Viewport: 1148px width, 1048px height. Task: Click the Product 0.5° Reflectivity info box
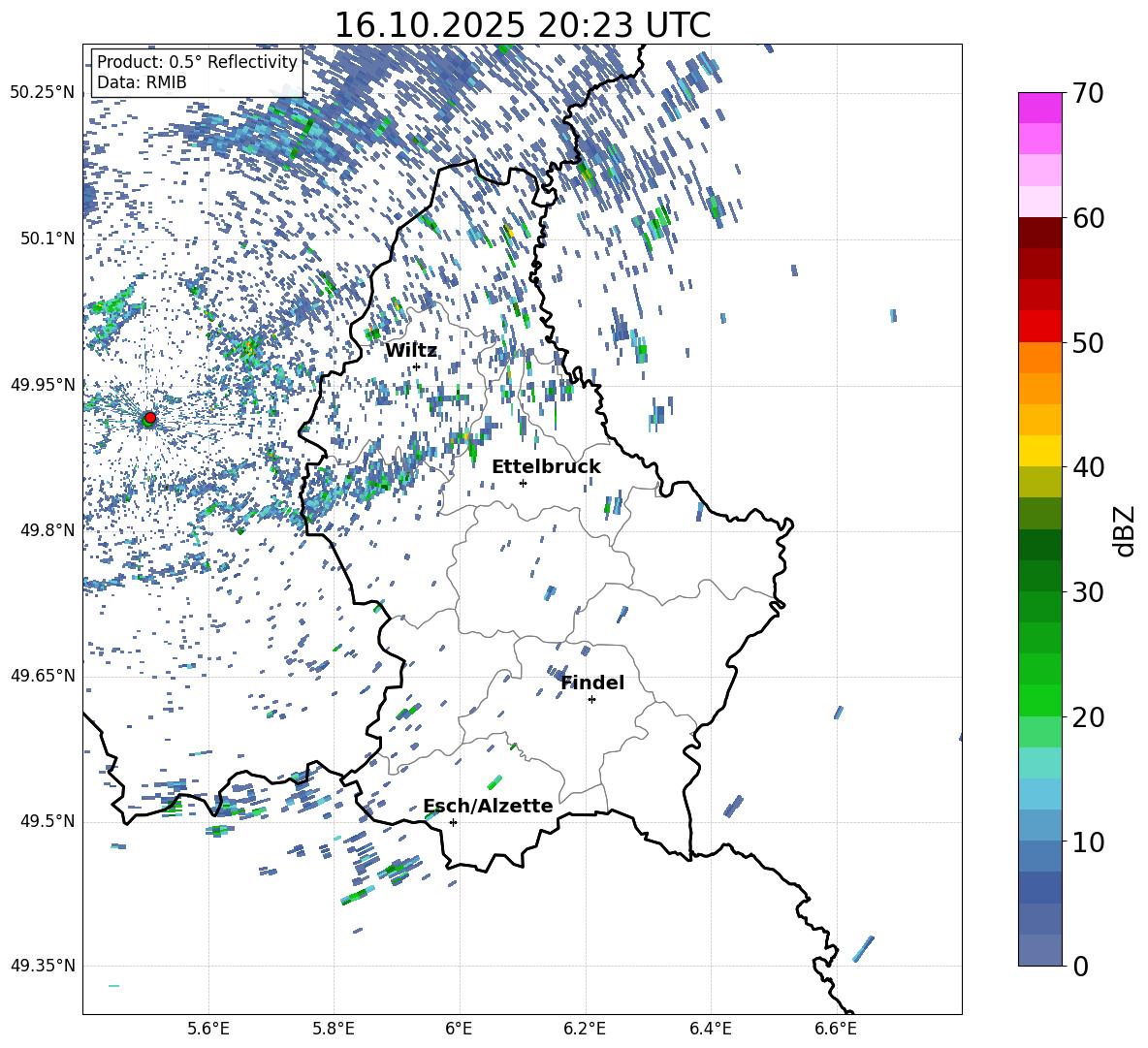pos(197,72)
